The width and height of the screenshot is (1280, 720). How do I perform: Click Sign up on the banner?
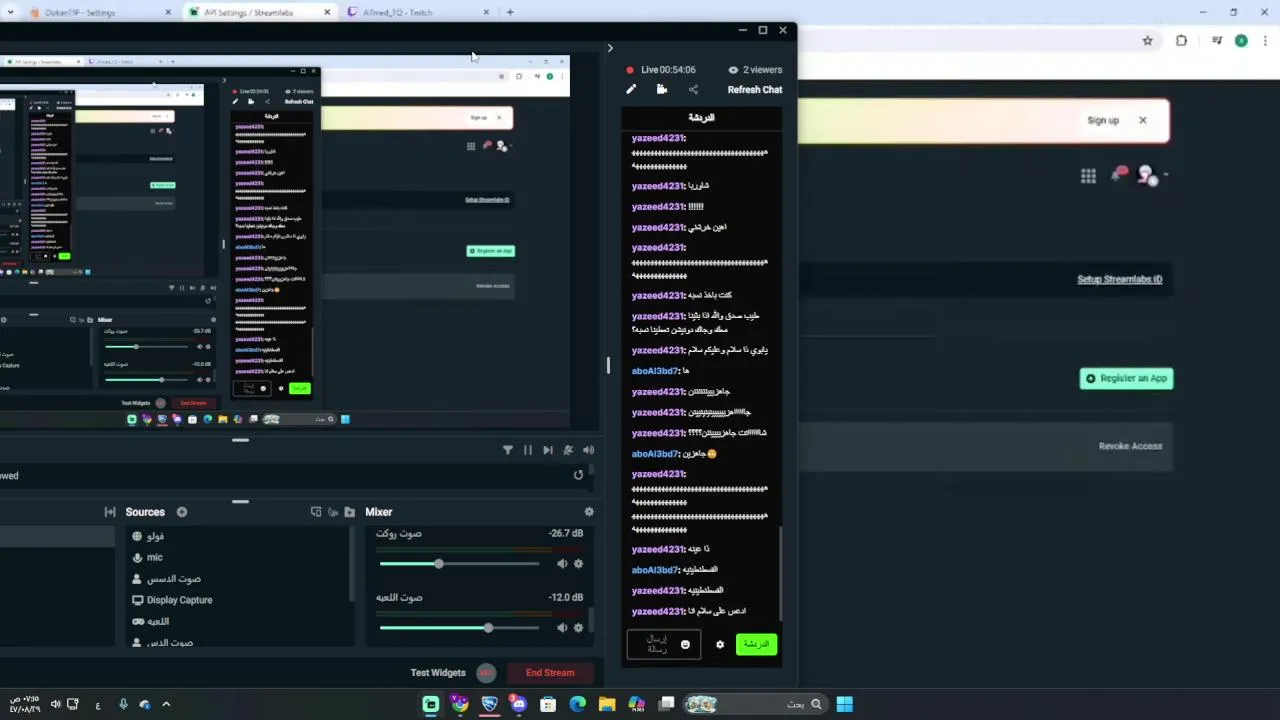point(1103,120)
